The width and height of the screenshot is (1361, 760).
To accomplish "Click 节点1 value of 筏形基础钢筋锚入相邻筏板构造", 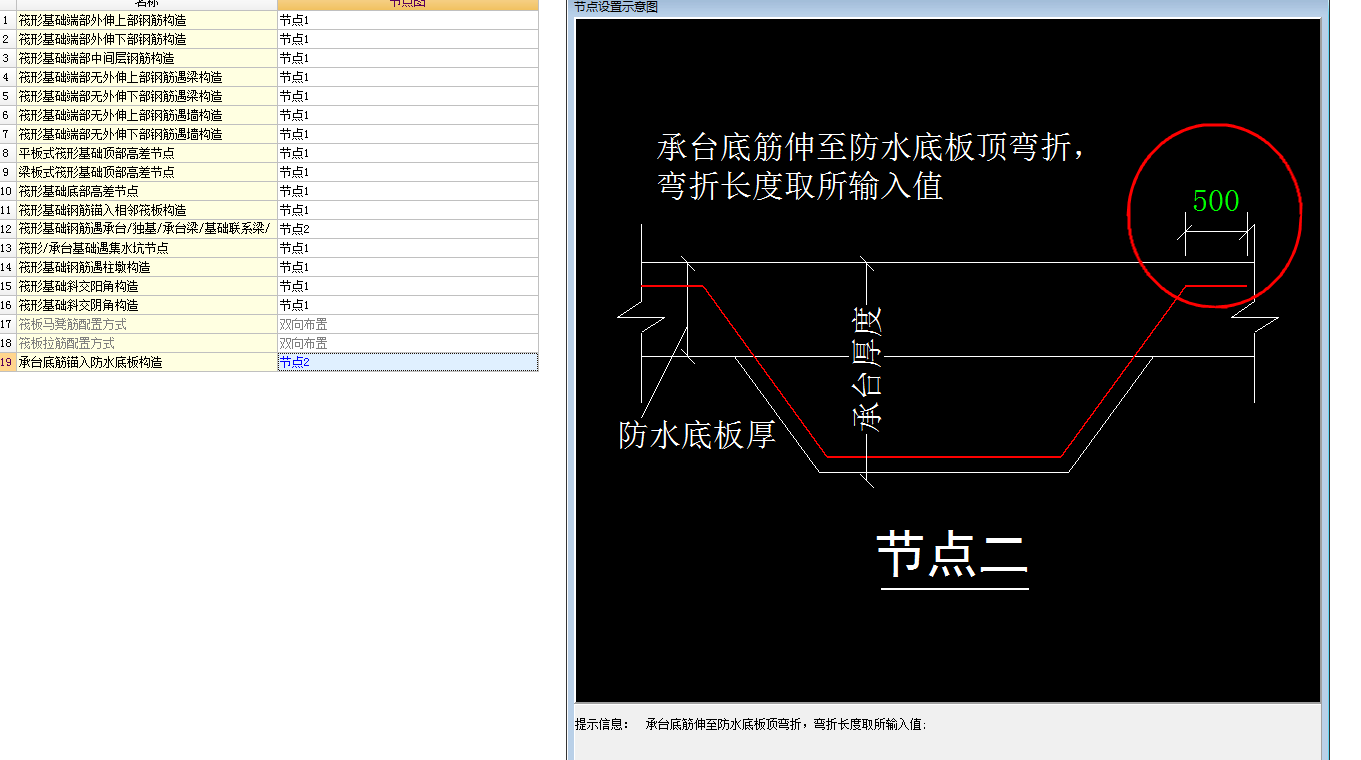I will [408, 210].
